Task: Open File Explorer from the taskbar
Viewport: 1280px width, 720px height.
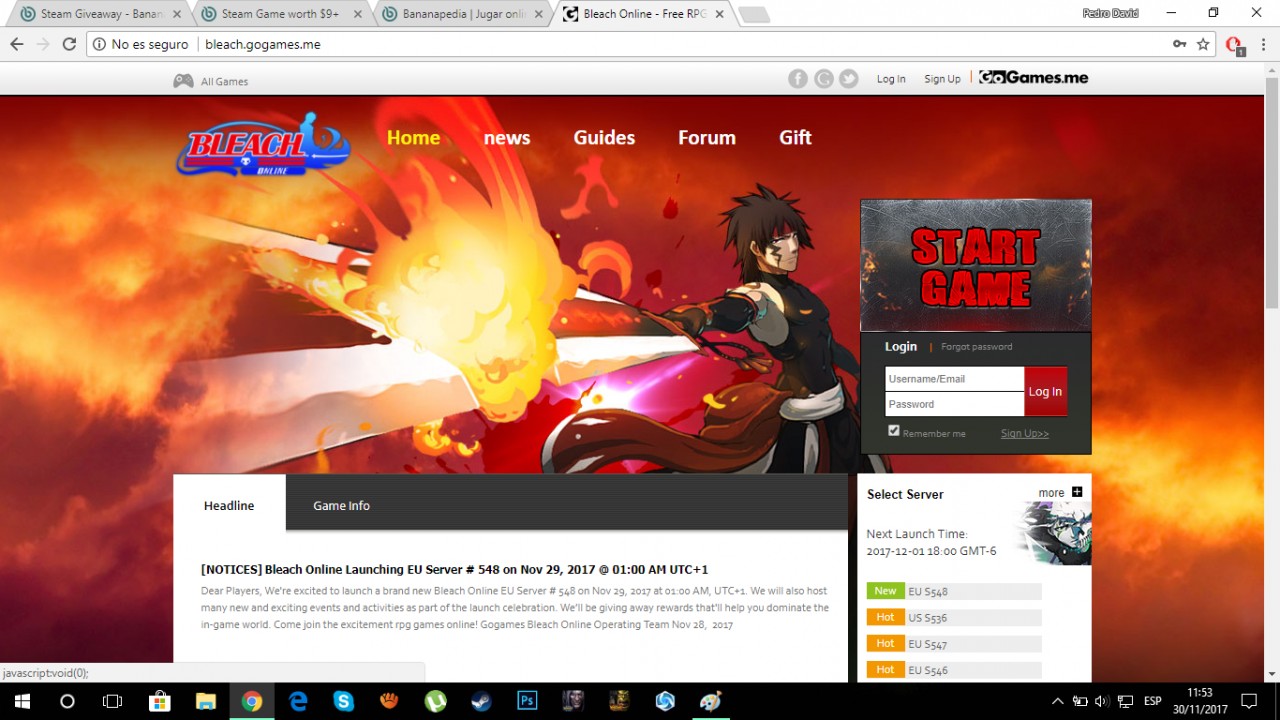Action: (205, 701)
